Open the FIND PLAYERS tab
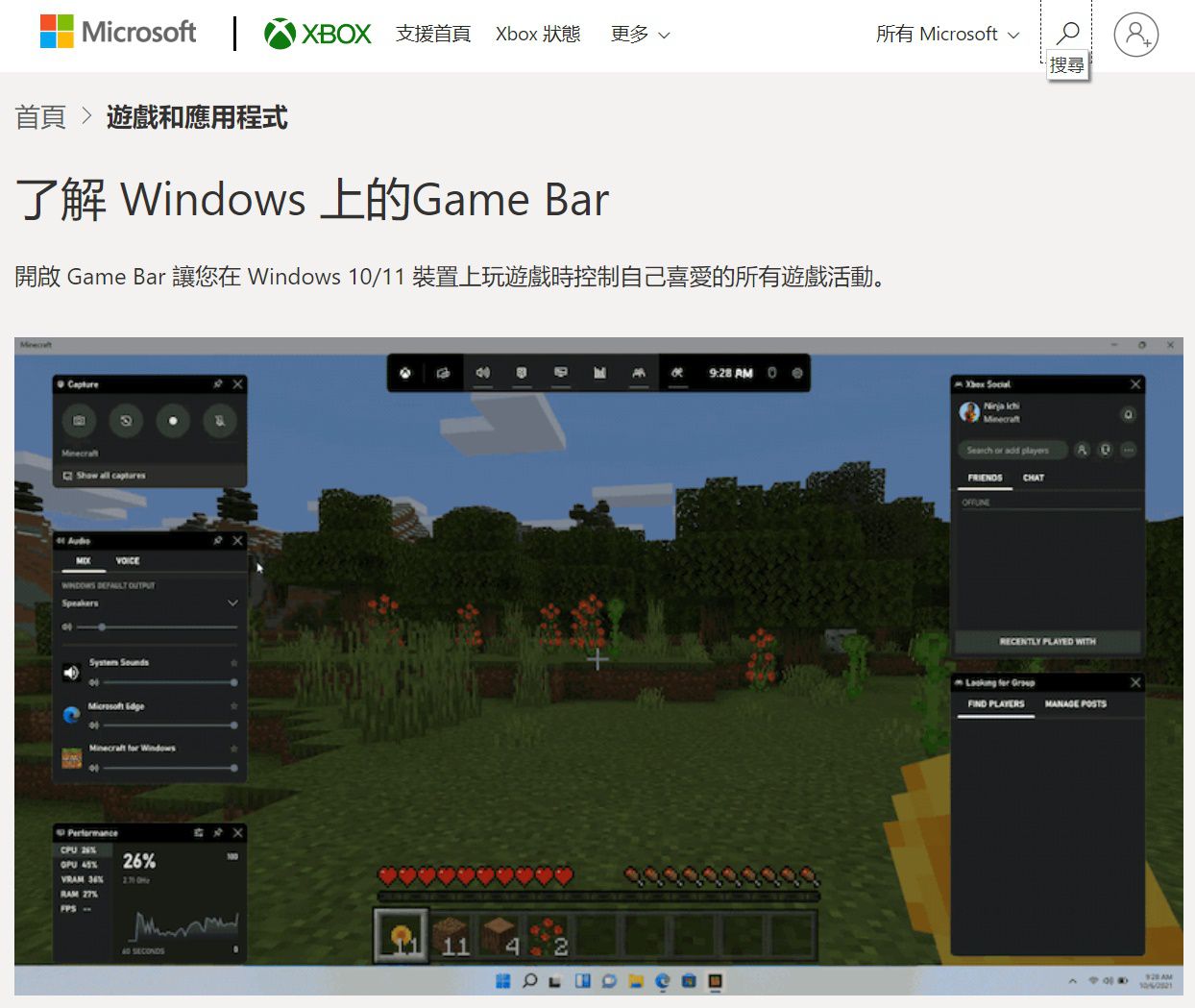Screen dimensions: 1195x1008 996,704
